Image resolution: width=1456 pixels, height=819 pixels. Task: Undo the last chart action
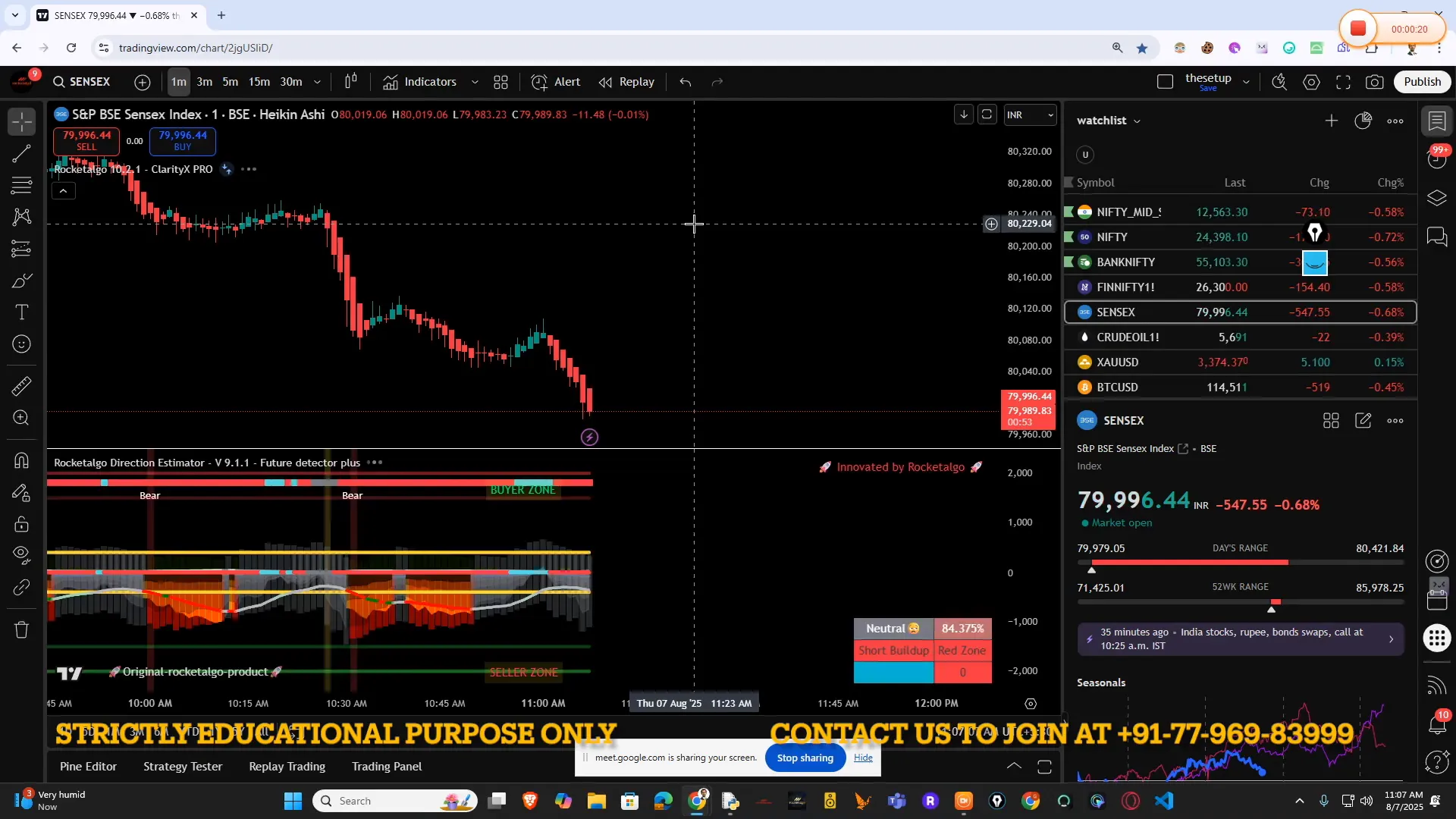click(x=686, y=82)
